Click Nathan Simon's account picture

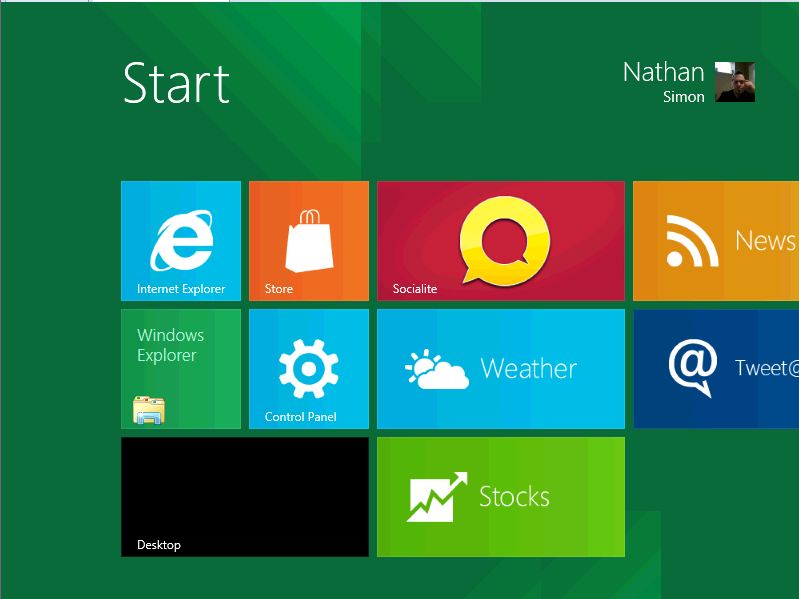(x=735, y=82)
